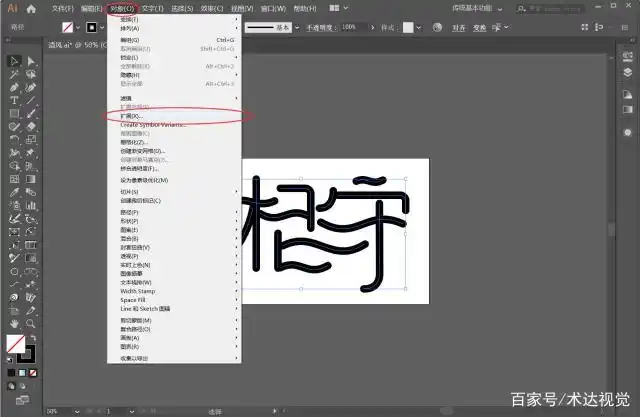Choose the Shape Builder tool
Viewport: 640px width, 417px height.
(14, 166)
